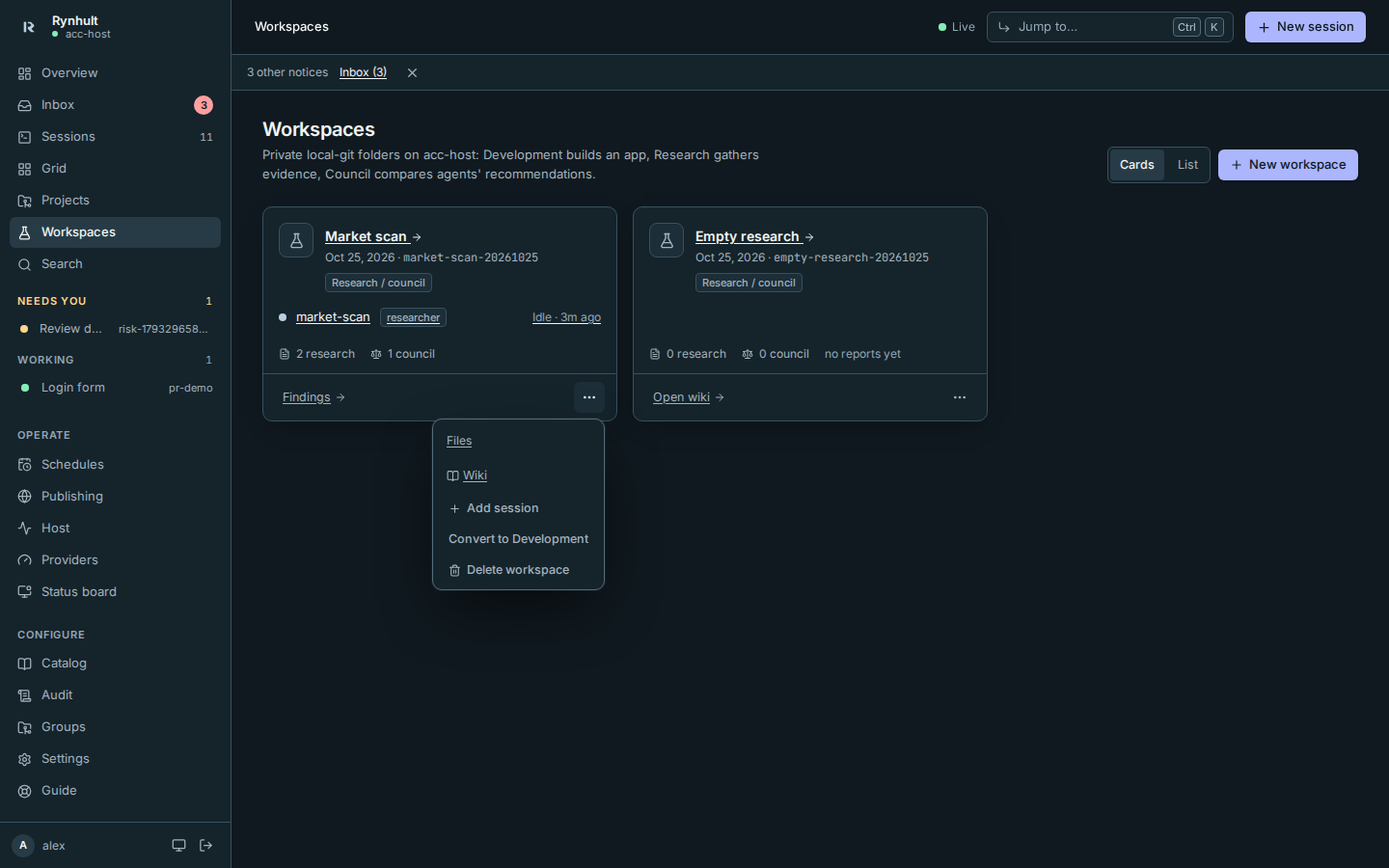This screenshot has width=1389, height=868.
Task: Open the Catalog page
Action: tap(115, 664)
